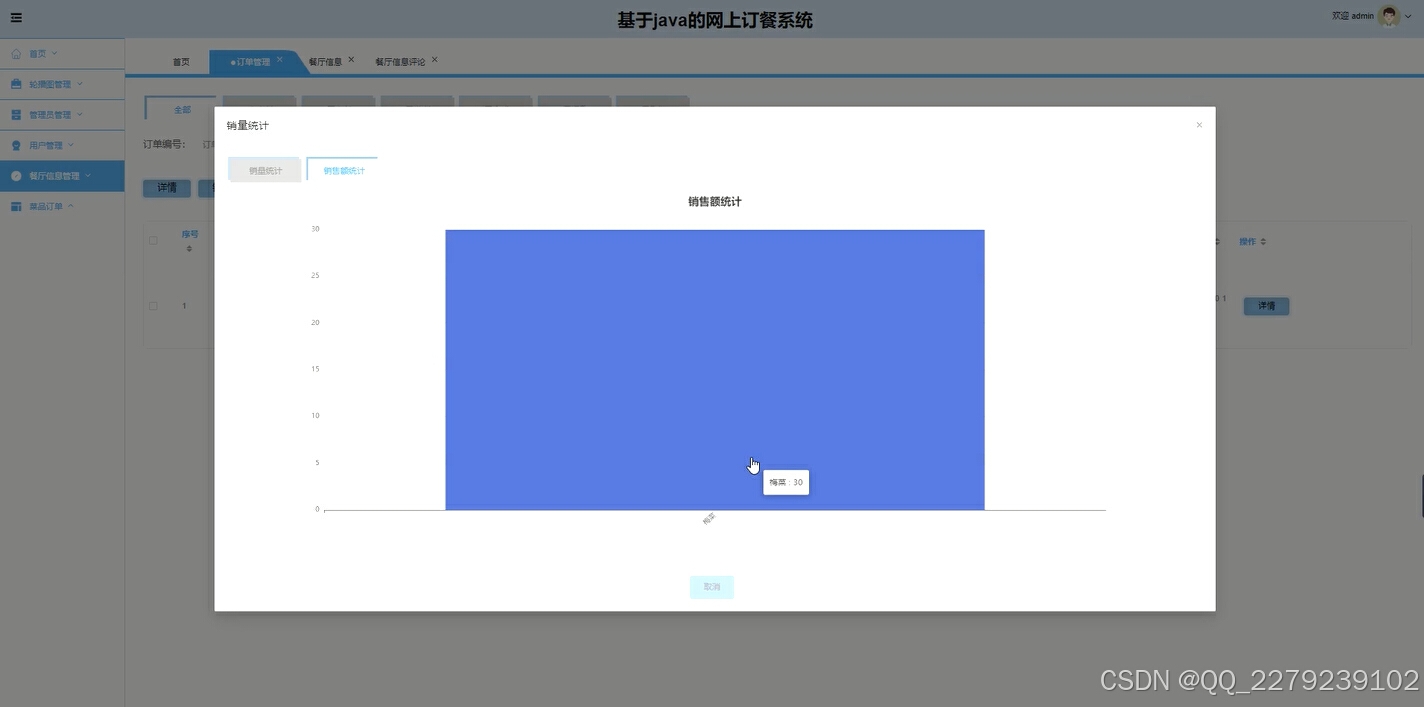Expand the 用户管理 sidebar menu
The height and width of the screenshot is (707, 1424).
pyautogui.click(x=72, y=144)
